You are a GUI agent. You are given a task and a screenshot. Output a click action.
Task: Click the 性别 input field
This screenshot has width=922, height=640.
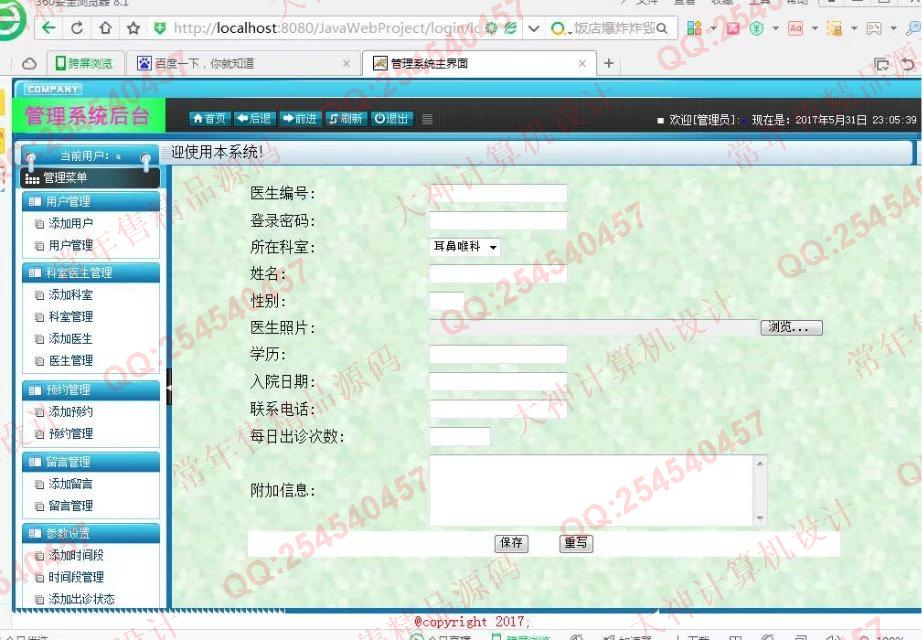point(447,301)
